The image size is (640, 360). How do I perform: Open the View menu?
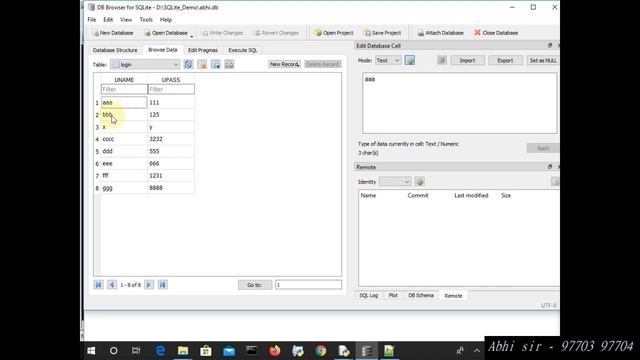[126, 20]
